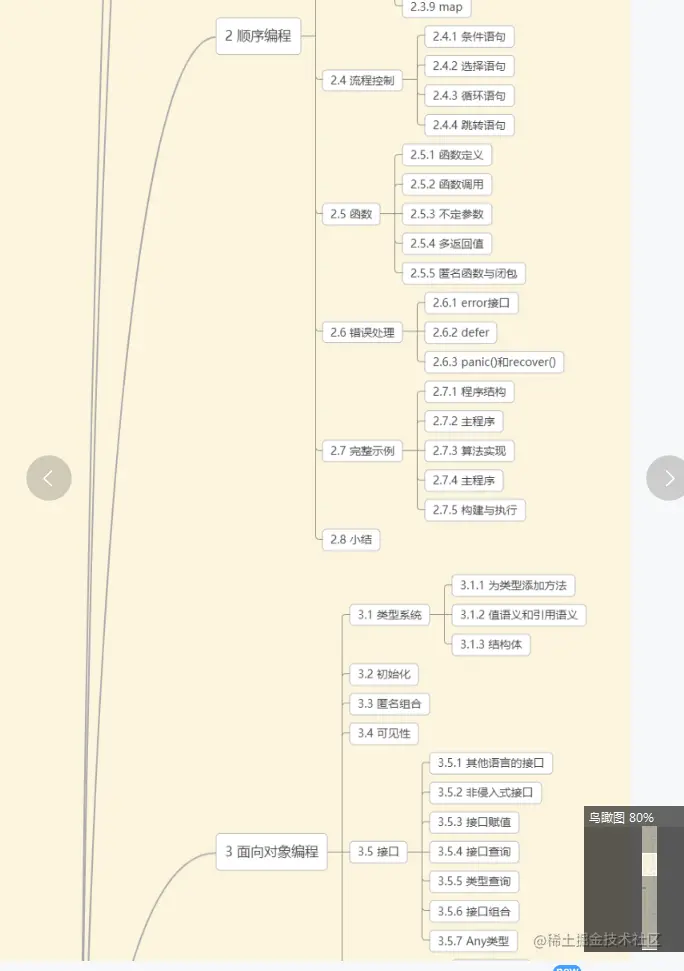This screenshot has width=684, height=971.
Task: Click node 3.5.7 Any类型
Action: point(473,941)
